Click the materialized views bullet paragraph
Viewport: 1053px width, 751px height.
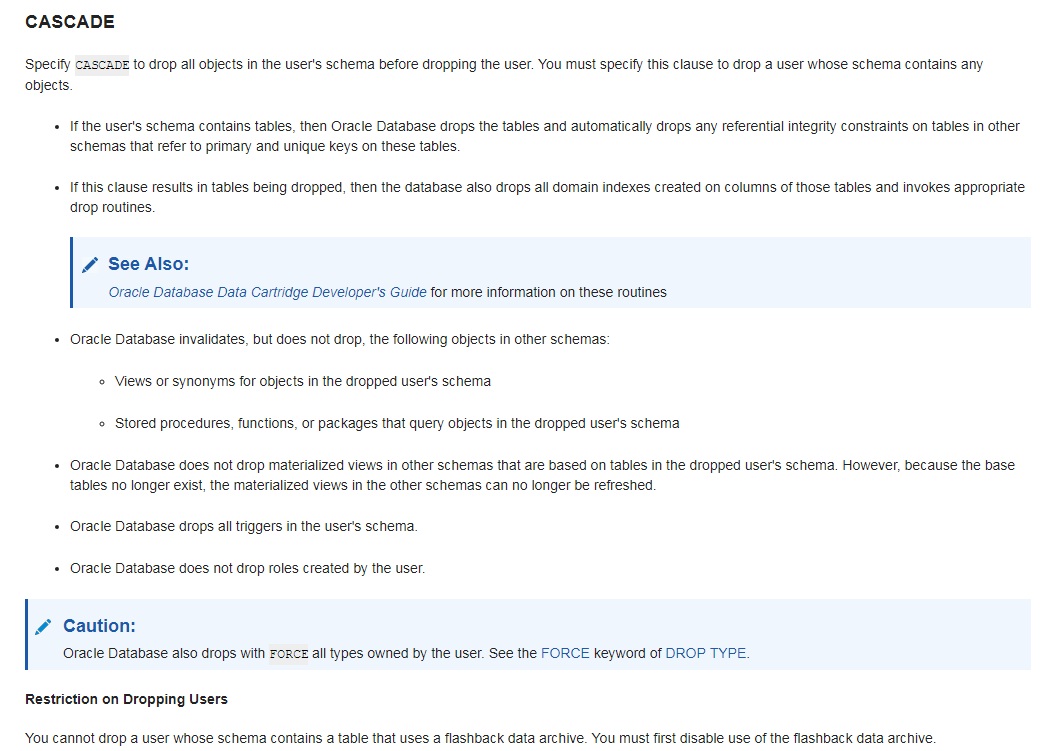pos(543,475)
